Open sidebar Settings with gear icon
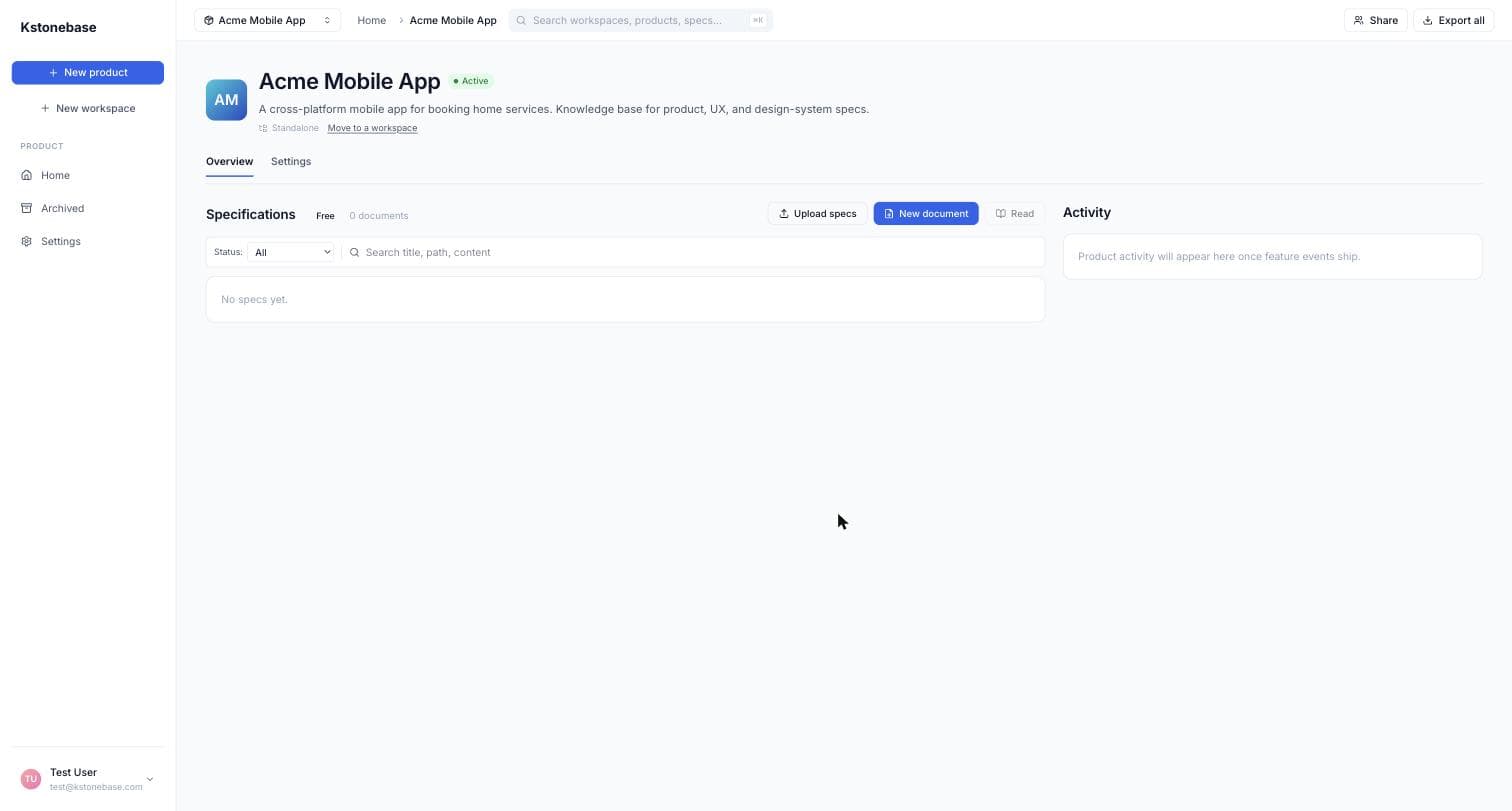The image size is (1512, 811). pos(88,241)
